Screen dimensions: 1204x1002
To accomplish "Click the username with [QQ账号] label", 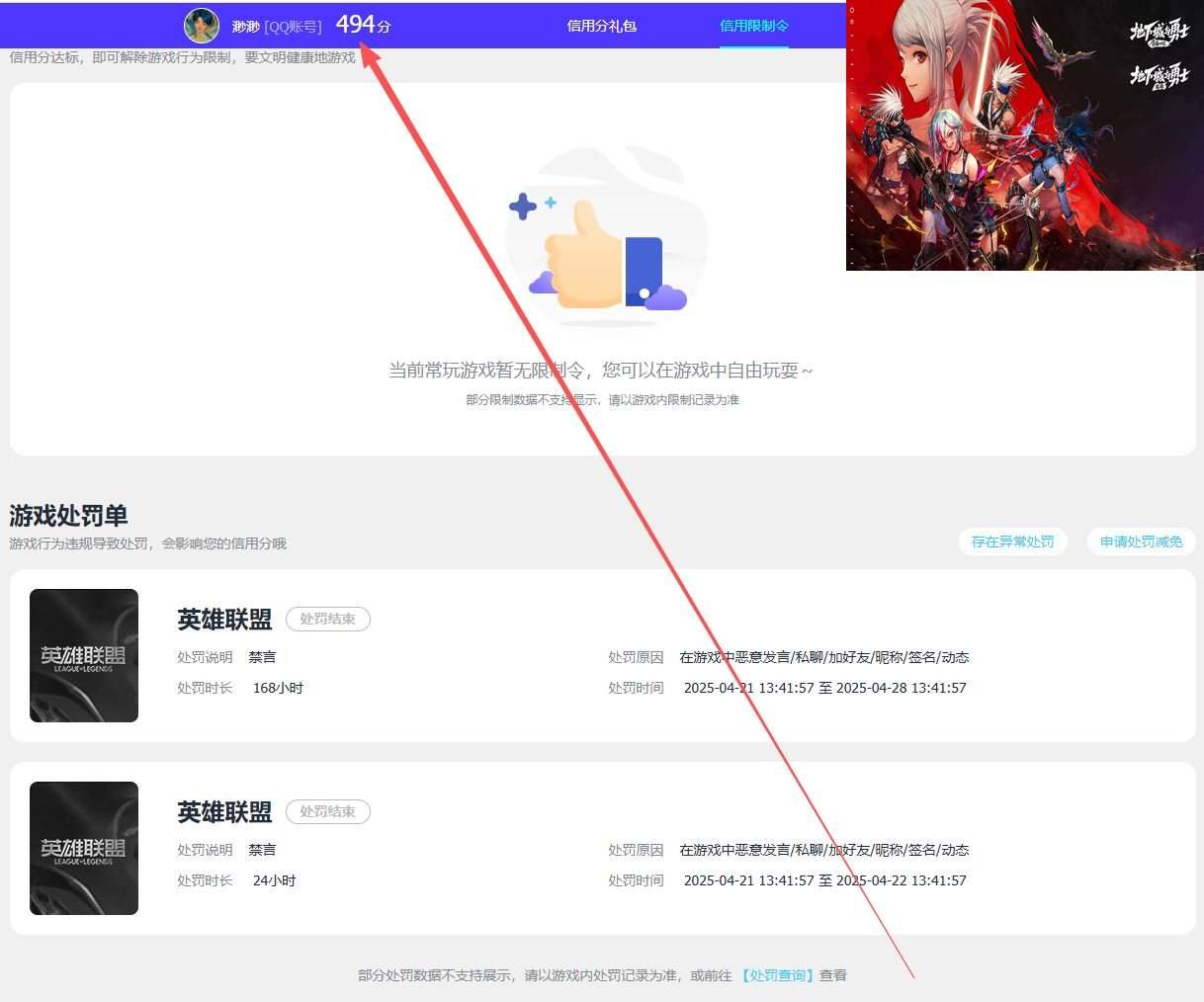I will point(277,27).
